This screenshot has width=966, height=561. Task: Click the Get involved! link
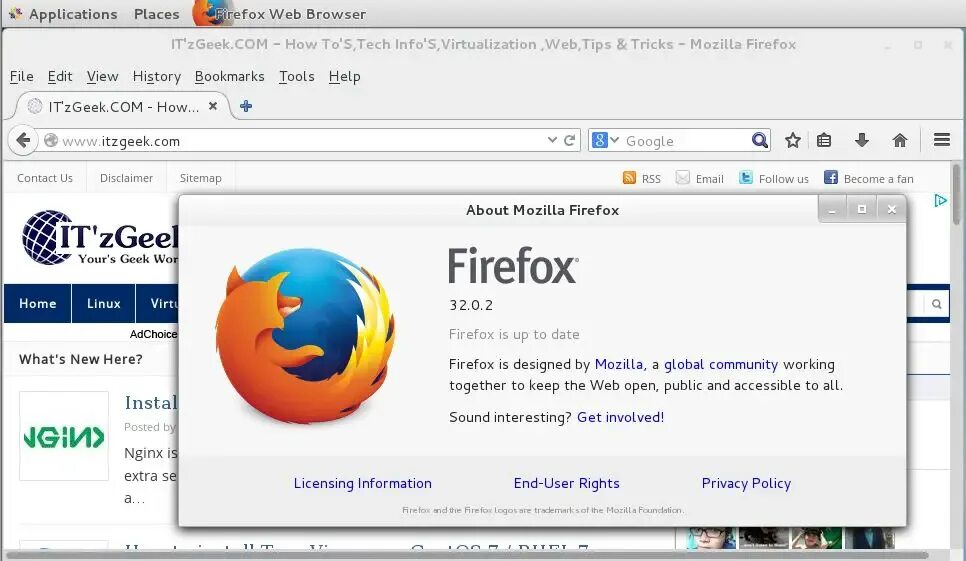tap(620, 418)
